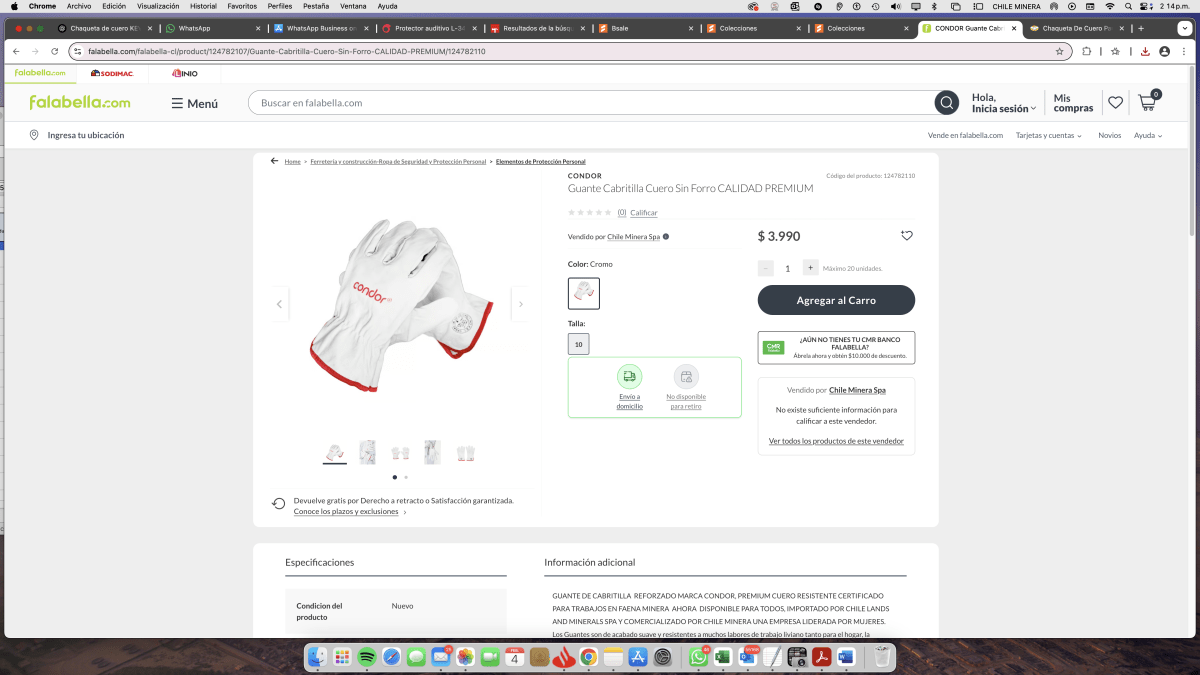Expand Hola, Inicia sesión dropdown

click(1004, 103)
